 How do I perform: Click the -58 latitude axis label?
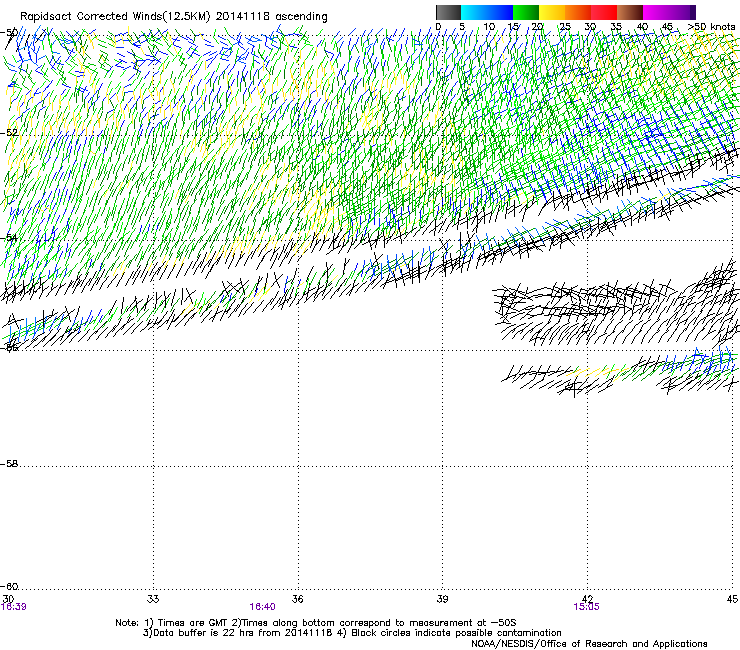pos(9,464)
